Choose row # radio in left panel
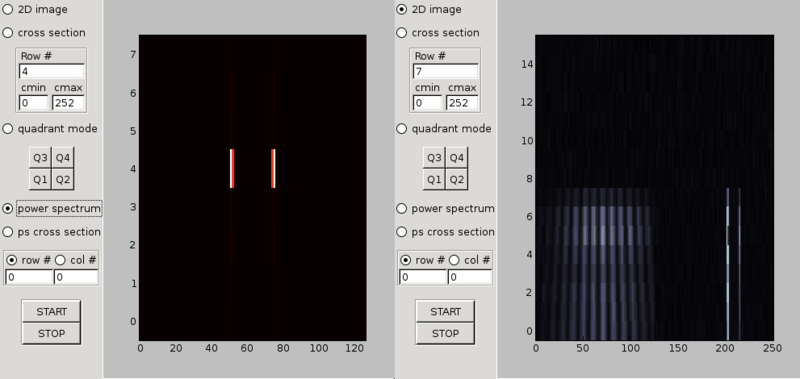Screen dimensions: 800x379 pos(11,260)
